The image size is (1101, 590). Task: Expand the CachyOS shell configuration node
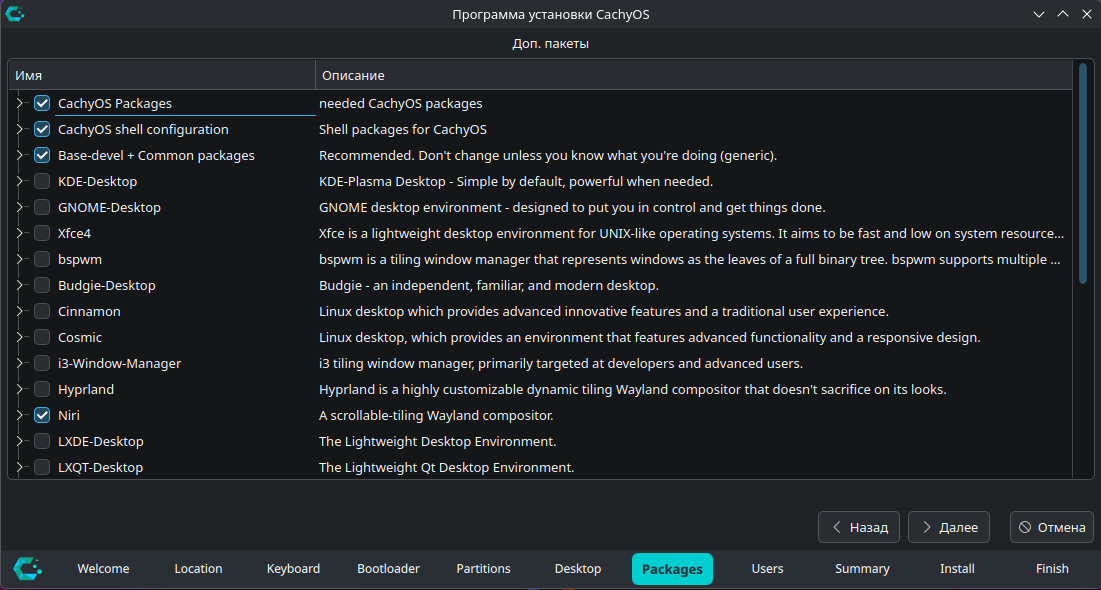coord(20,129)
